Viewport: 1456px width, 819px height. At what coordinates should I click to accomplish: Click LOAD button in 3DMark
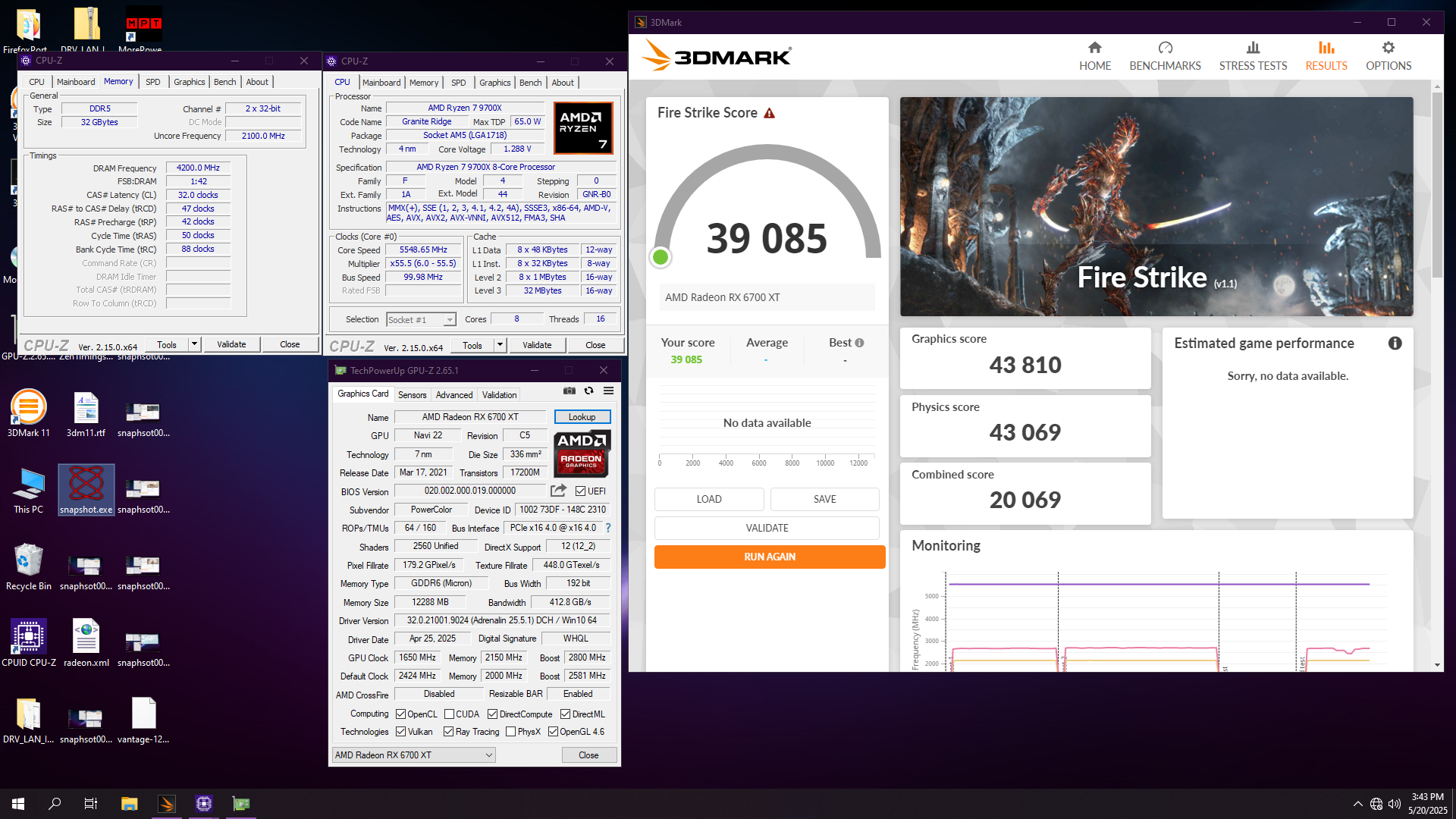click(x=709, y=499)
